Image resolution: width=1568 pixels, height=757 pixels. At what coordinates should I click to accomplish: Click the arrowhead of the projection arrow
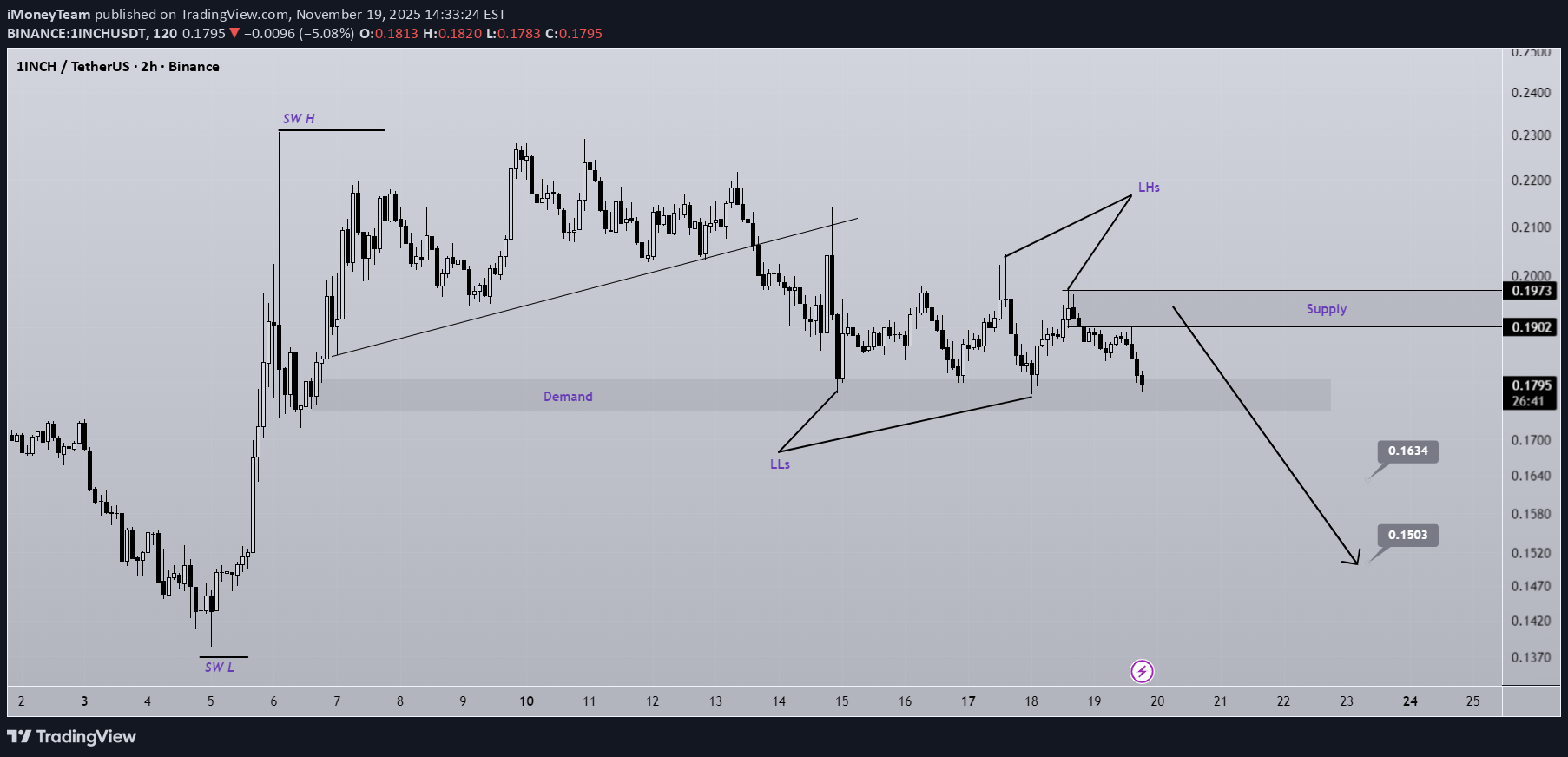(1354, 560)
